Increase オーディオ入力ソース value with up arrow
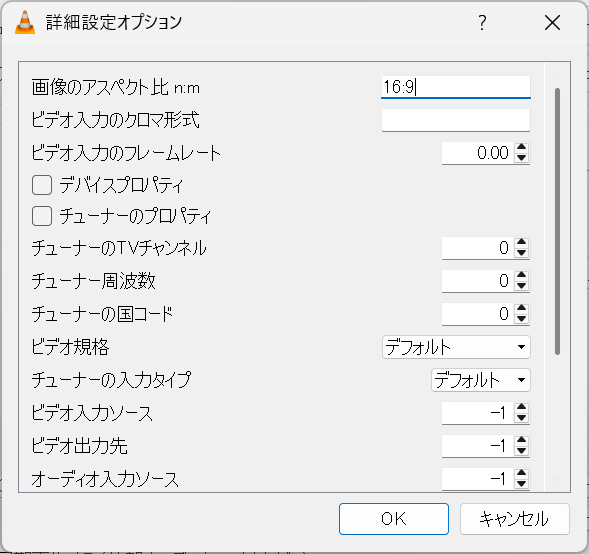The image size is (589, 554). 521,473
